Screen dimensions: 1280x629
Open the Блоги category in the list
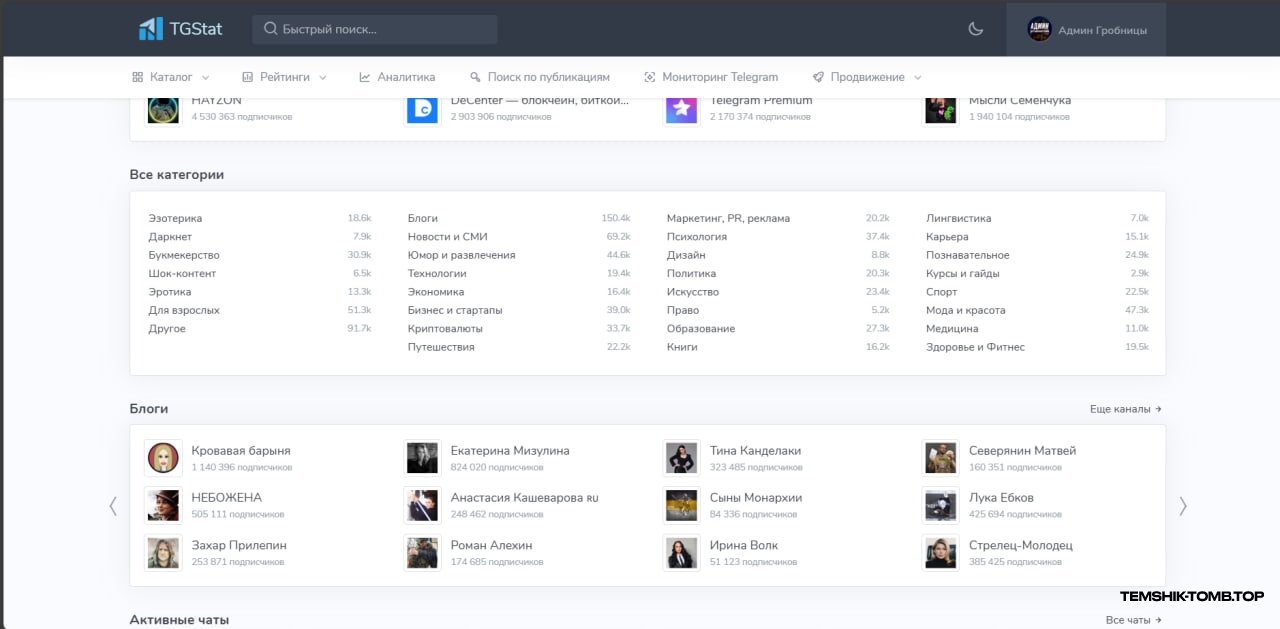423,218
